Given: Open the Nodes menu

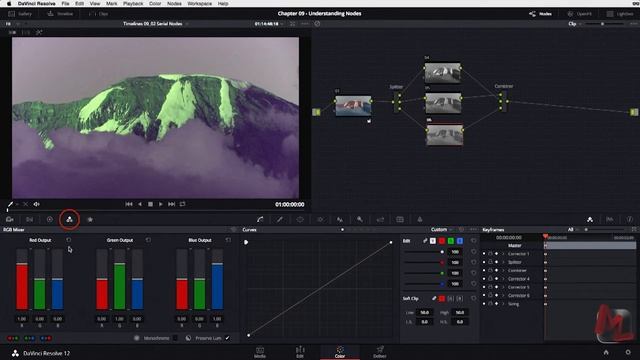Looking at the screenshot, I should point(174,3).
